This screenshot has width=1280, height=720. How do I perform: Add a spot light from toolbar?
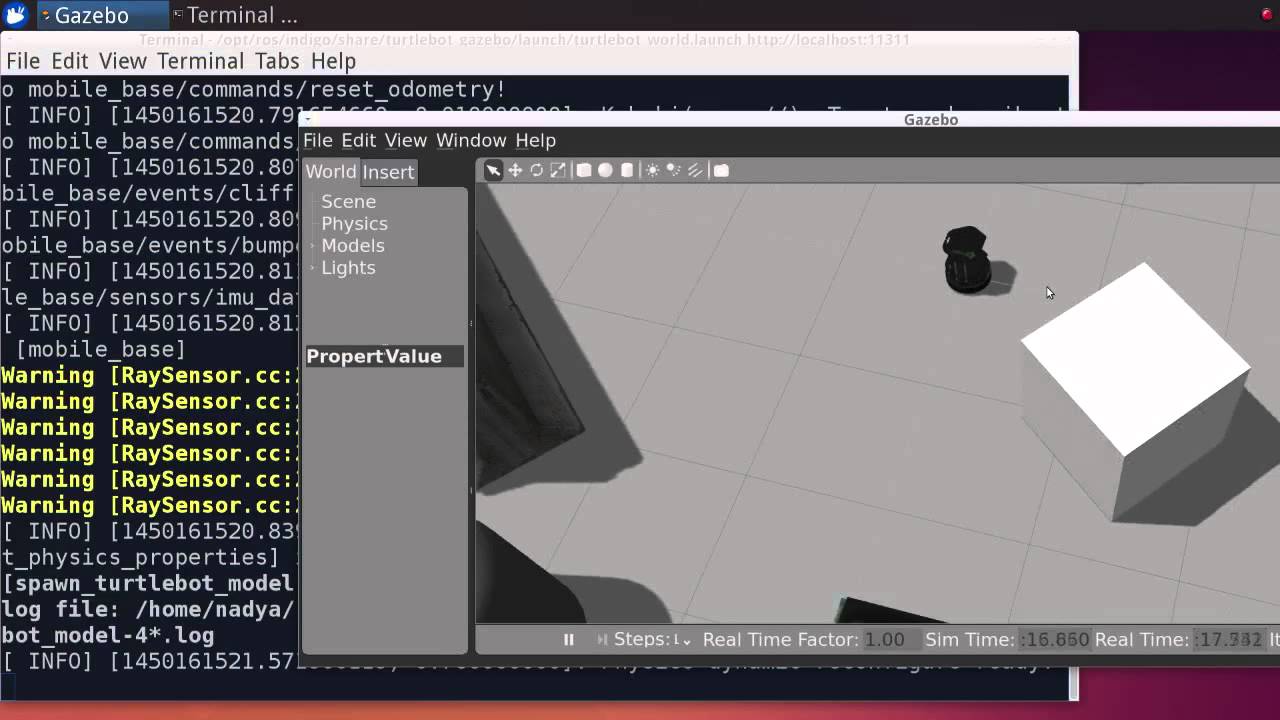673,170
